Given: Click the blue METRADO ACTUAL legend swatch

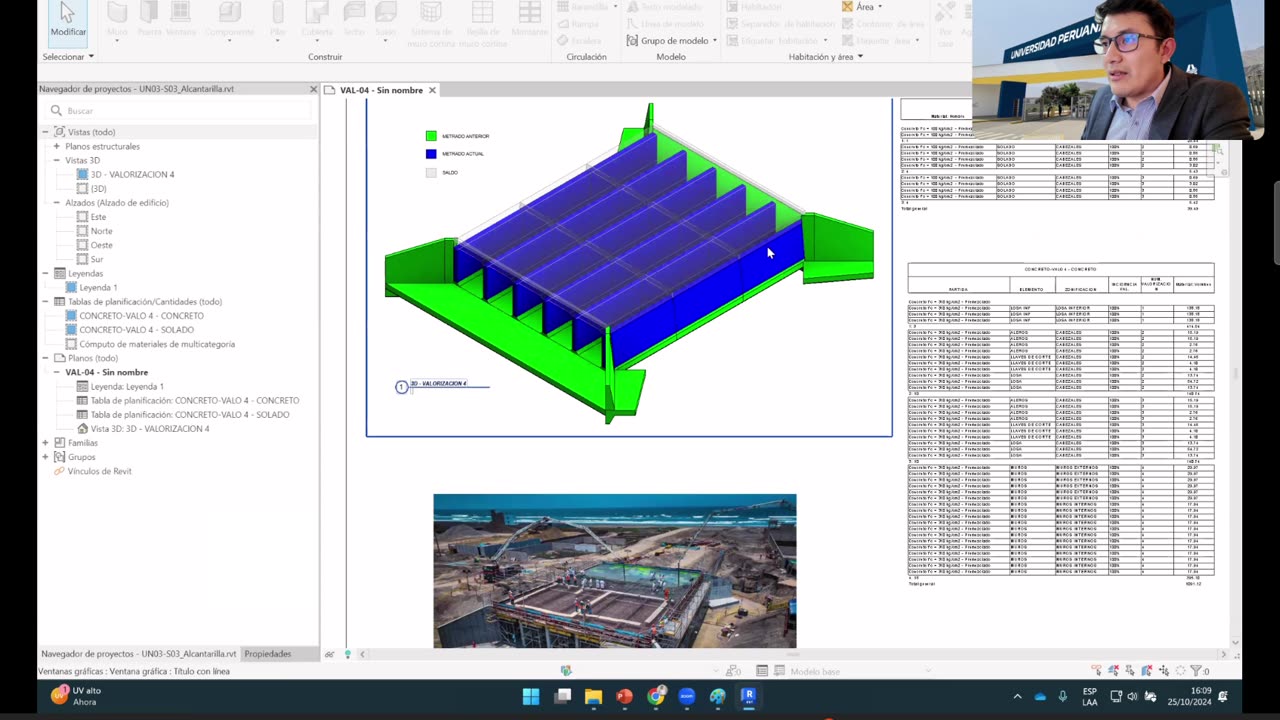Looking at the screenshot, I should (x=431, y=154).
